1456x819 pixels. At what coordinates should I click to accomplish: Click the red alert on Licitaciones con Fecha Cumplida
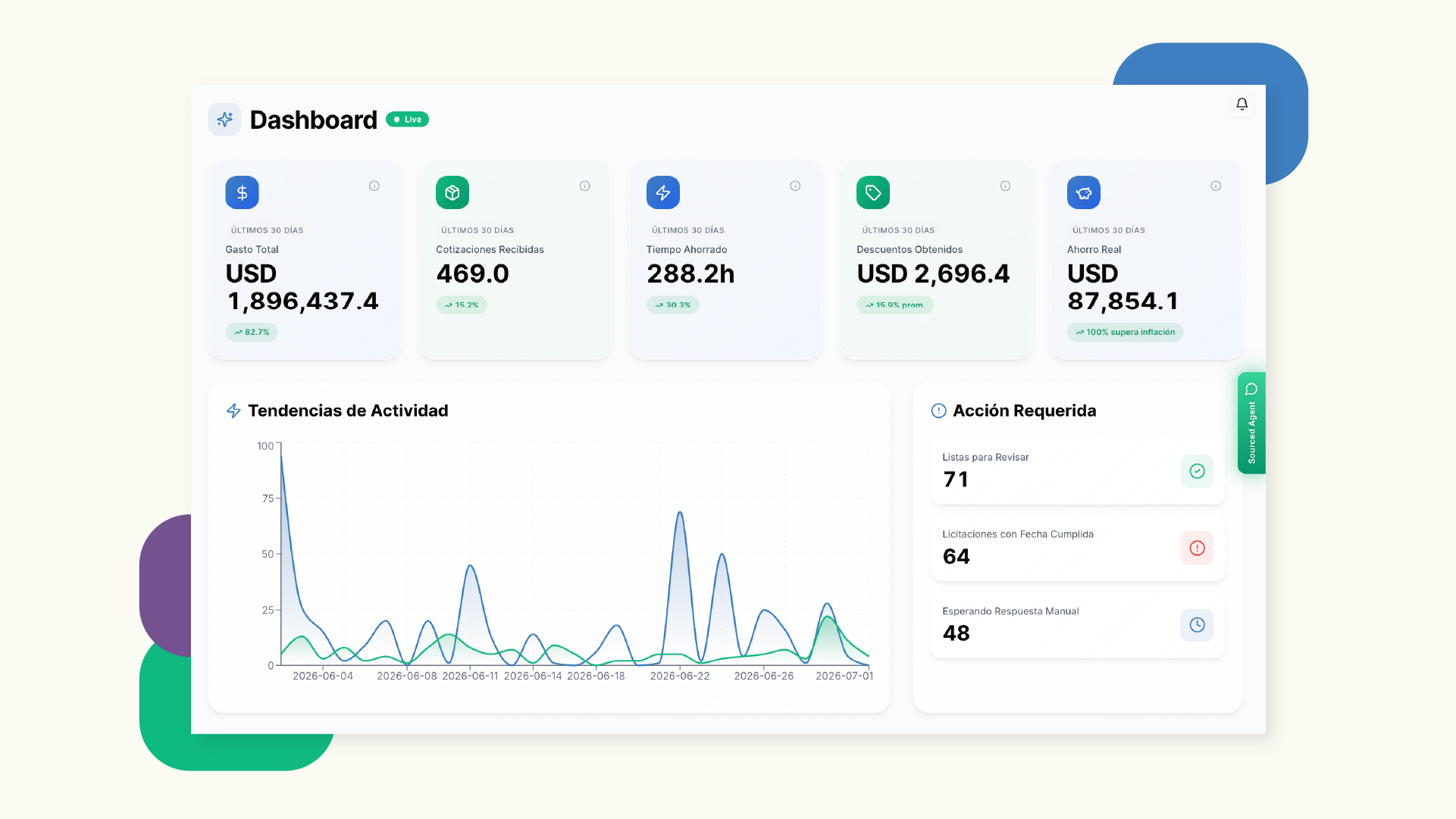tap(1198, 548)
